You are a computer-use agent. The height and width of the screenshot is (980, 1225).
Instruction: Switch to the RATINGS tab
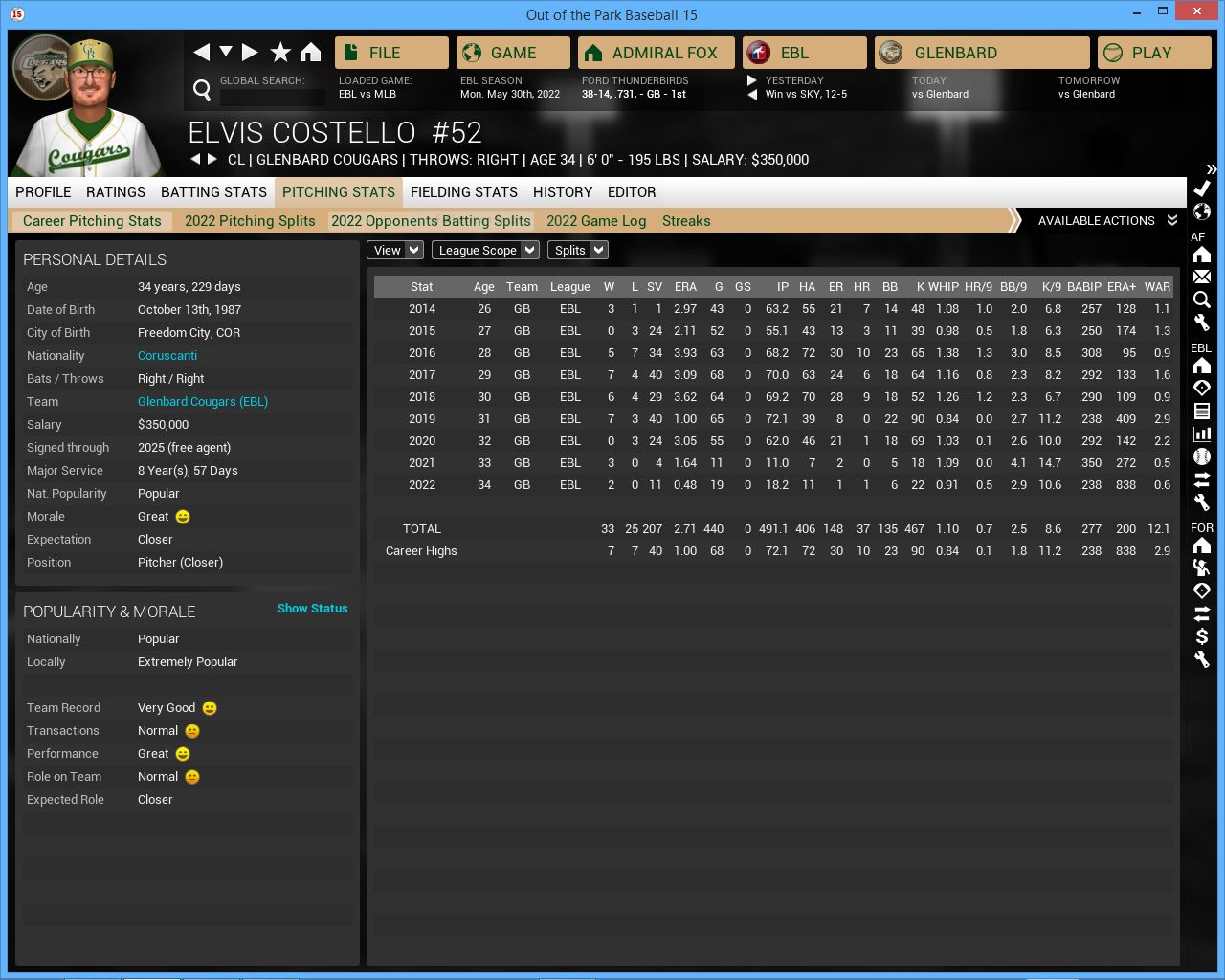click(116, 192)
